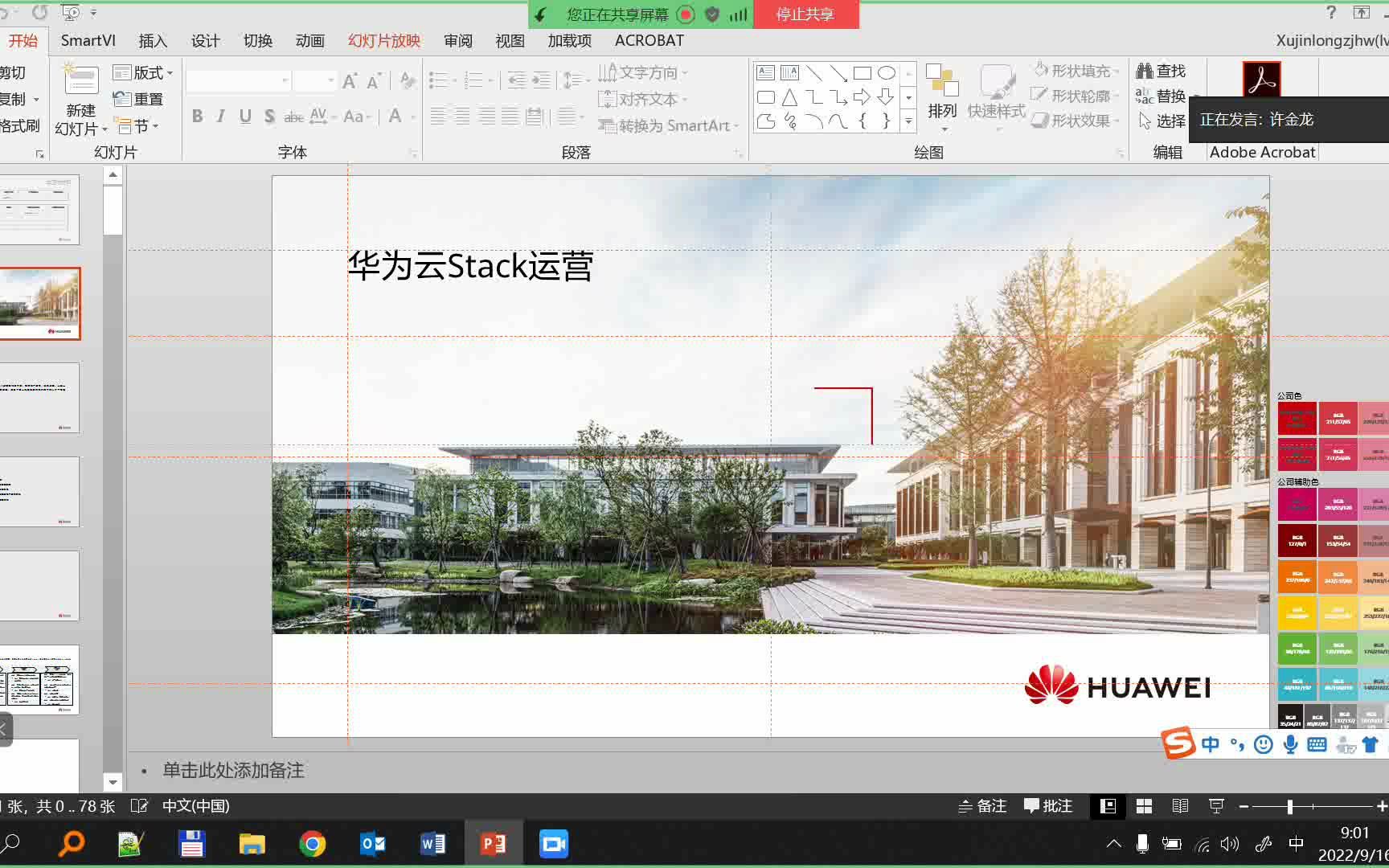Open the Insert (插入) tab

[153, 41]
